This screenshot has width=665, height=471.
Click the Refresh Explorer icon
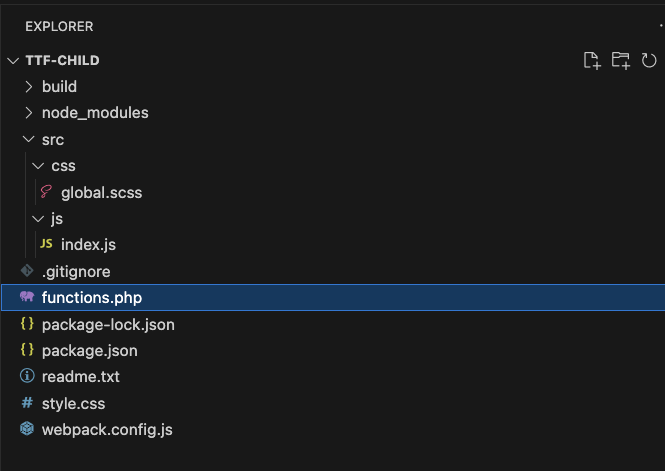click(x=649, y=60)
